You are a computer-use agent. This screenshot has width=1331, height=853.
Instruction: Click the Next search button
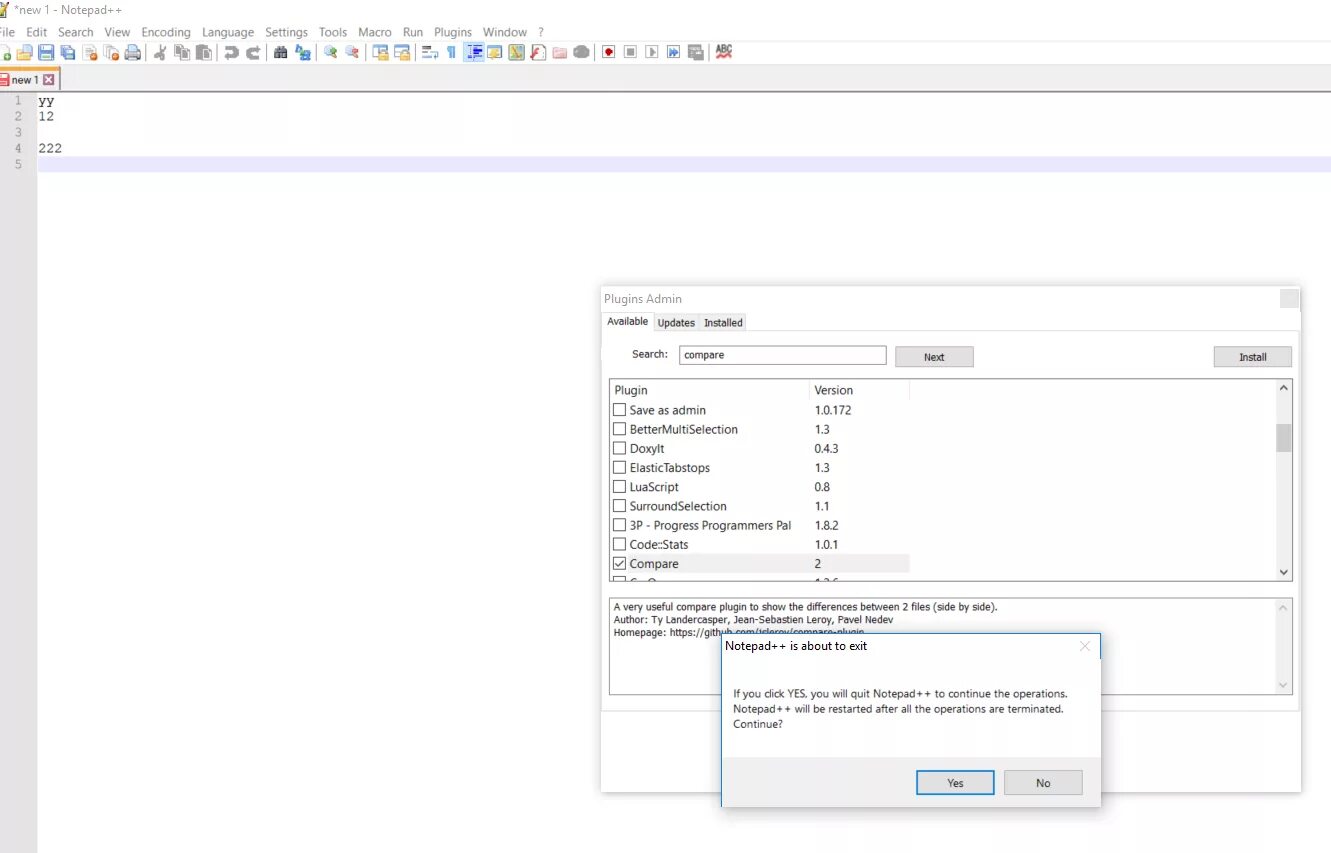point(934,357)
